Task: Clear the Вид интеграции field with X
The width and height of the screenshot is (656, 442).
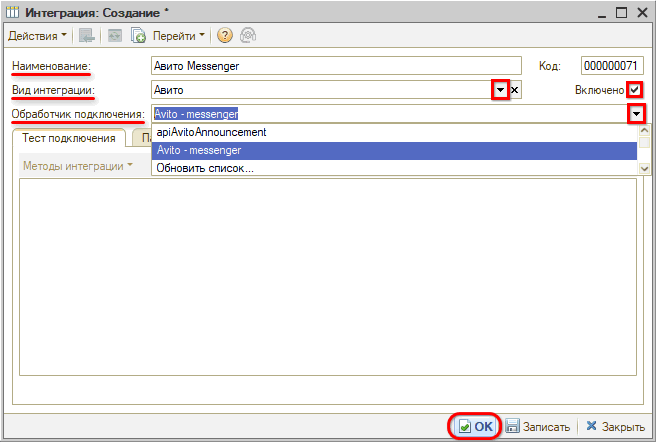Action: [515, 90]
